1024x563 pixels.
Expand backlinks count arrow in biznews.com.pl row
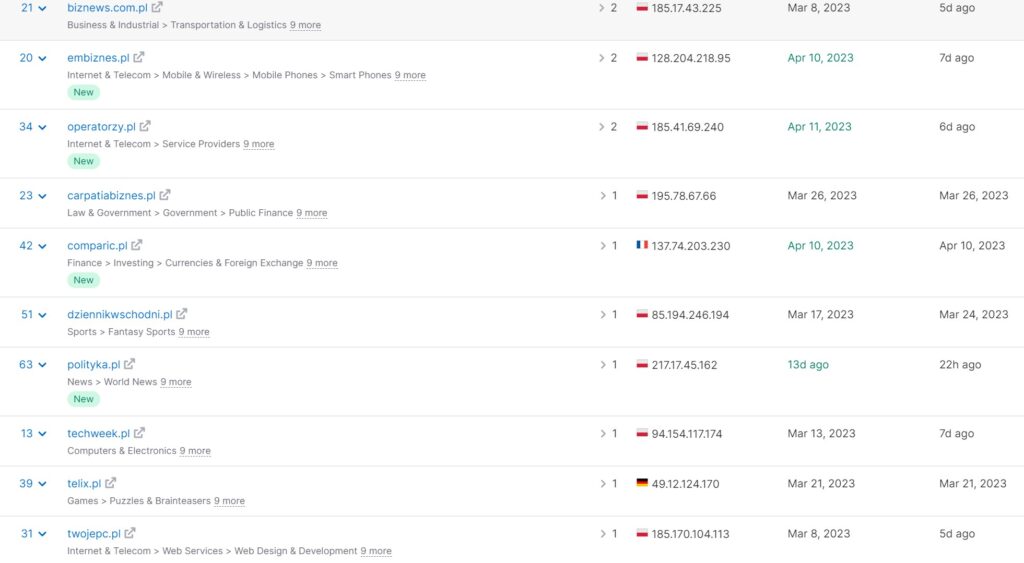[x=601, y=8]
